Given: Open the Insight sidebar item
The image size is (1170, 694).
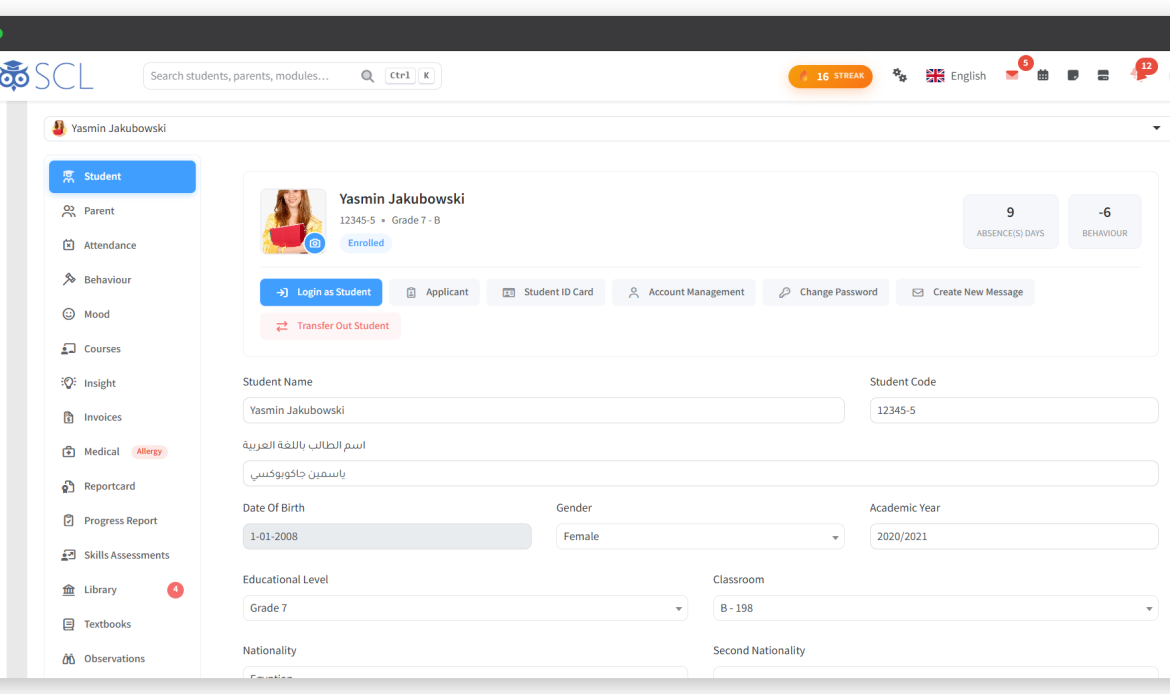Looking at the screenshot, I should 122,383.
